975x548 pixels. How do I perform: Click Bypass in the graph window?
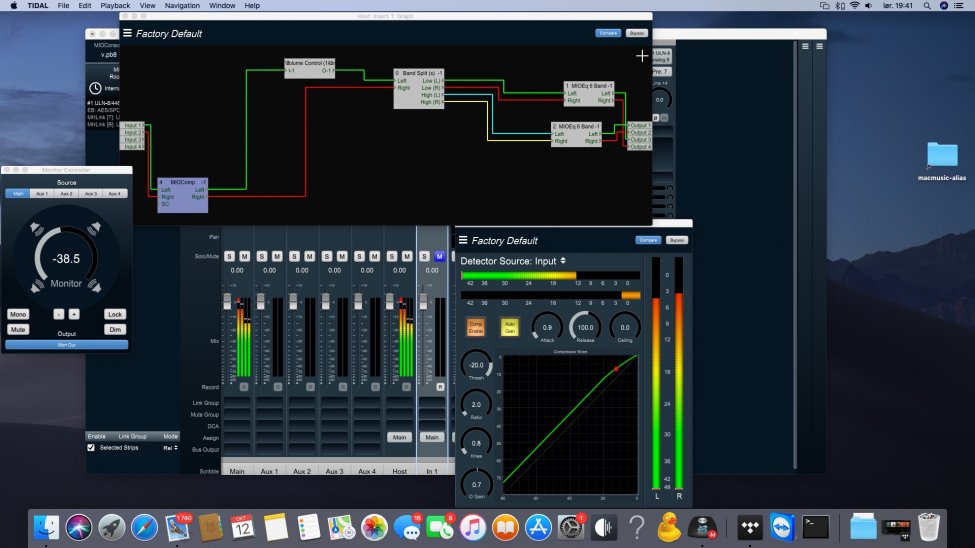click(x=636, y=33)
